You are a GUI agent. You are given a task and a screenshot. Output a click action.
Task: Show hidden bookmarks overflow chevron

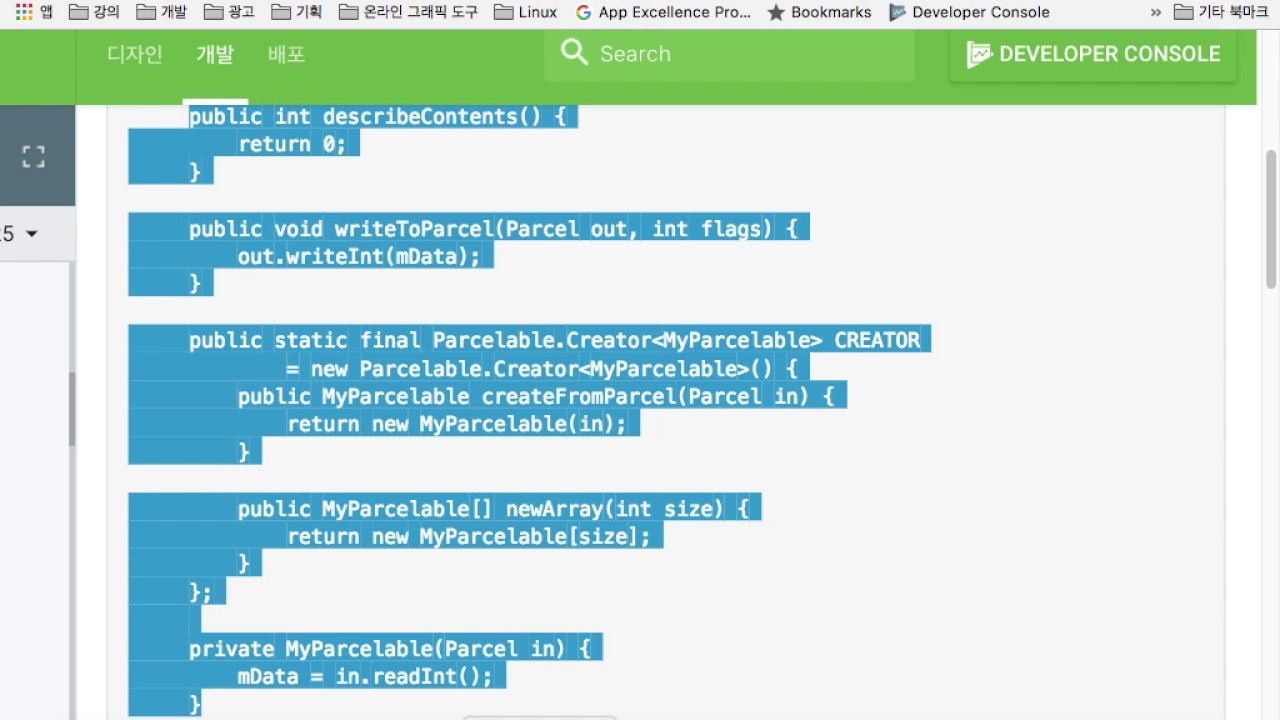(x=1156, y=12)
